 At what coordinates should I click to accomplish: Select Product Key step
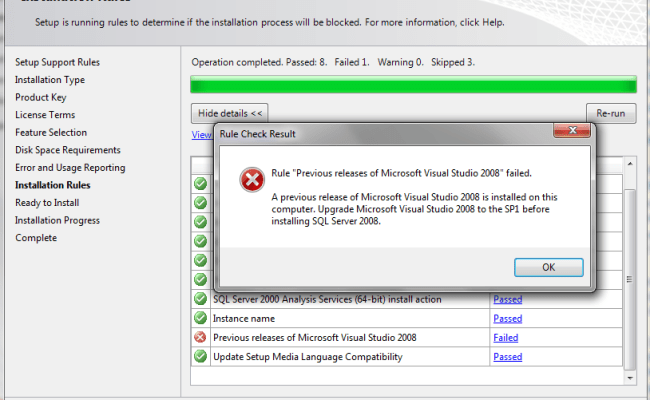(41, 97)
